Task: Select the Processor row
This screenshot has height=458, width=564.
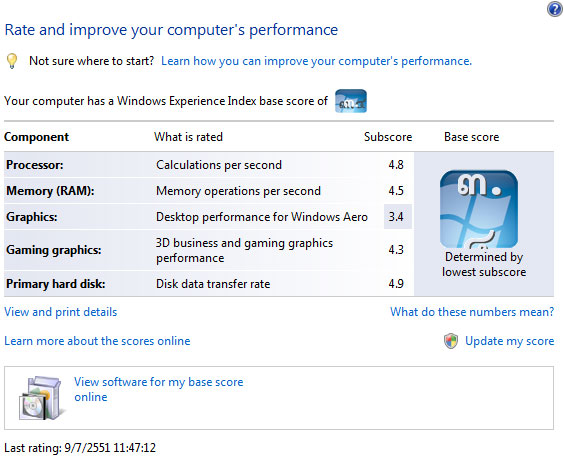Action: coord(209,165)
